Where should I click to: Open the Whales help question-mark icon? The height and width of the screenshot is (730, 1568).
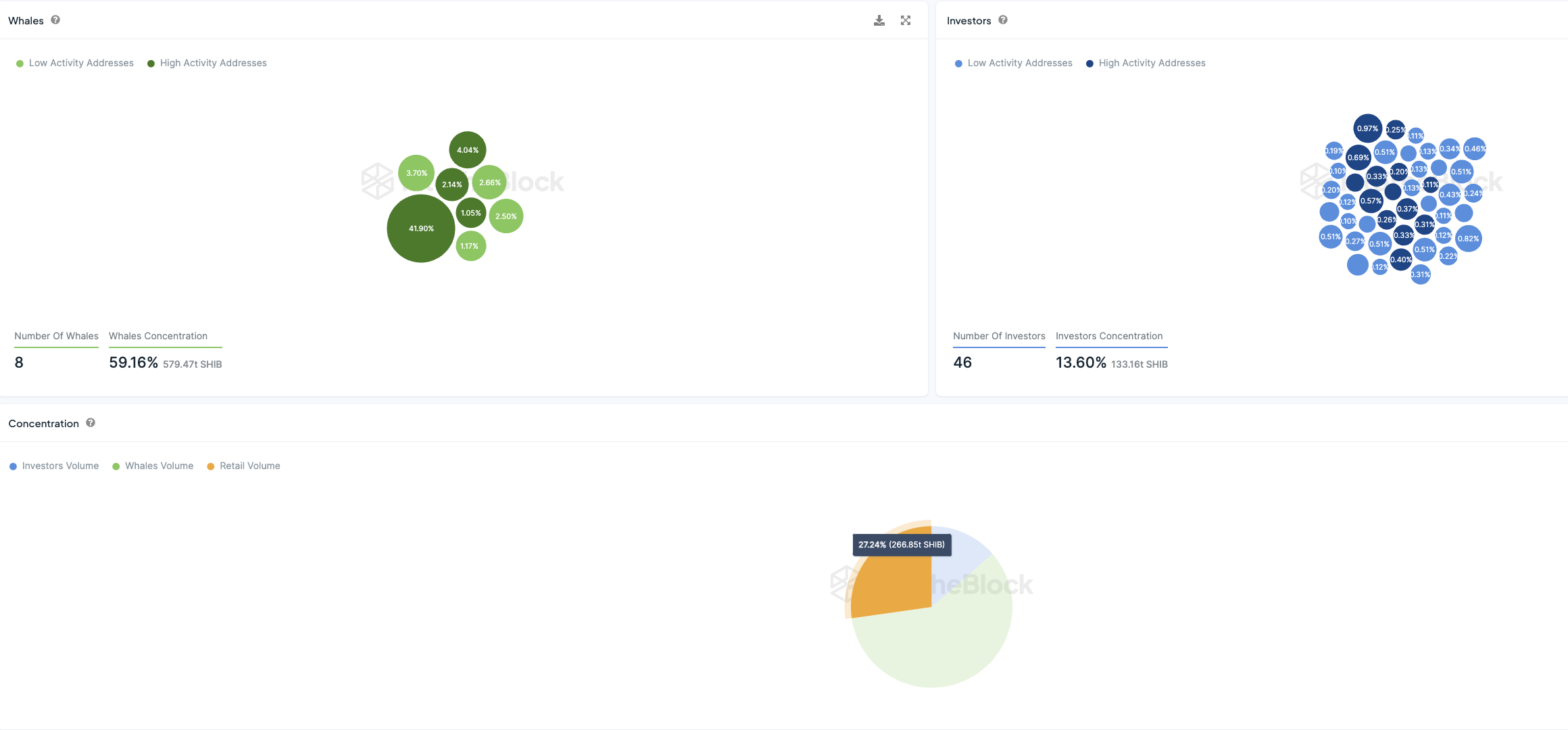click(55, 20)
